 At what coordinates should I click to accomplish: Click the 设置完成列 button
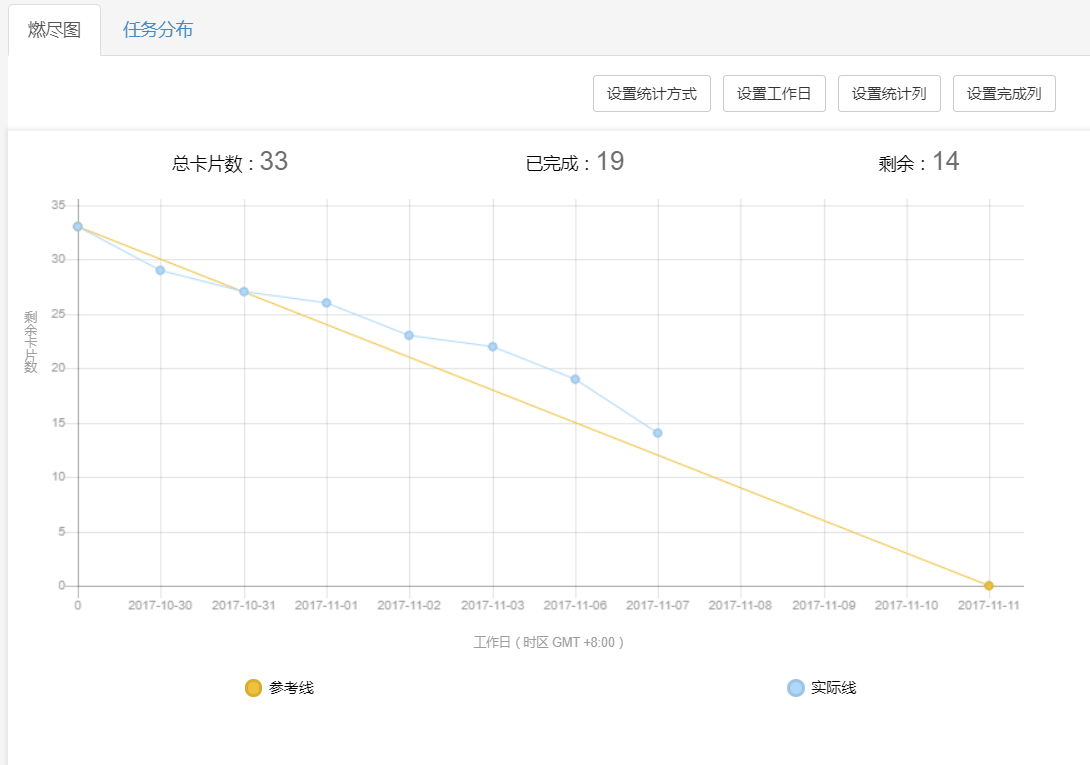pyautogui.click(x=1004, y=93)
